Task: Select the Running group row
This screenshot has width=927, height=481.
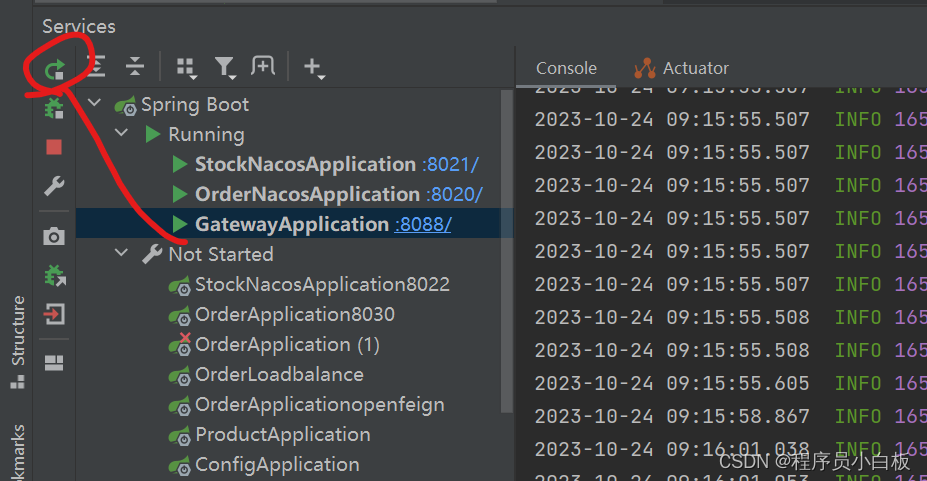Action: click(294, 134)
